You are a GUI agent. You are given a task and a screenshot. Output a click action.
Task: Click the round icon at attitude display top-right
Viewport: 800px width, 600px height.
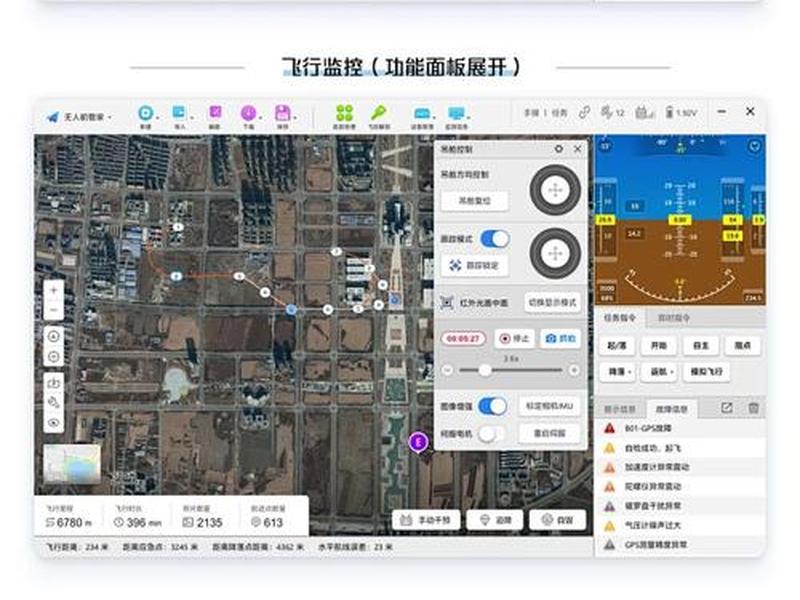tap(755, 146)
